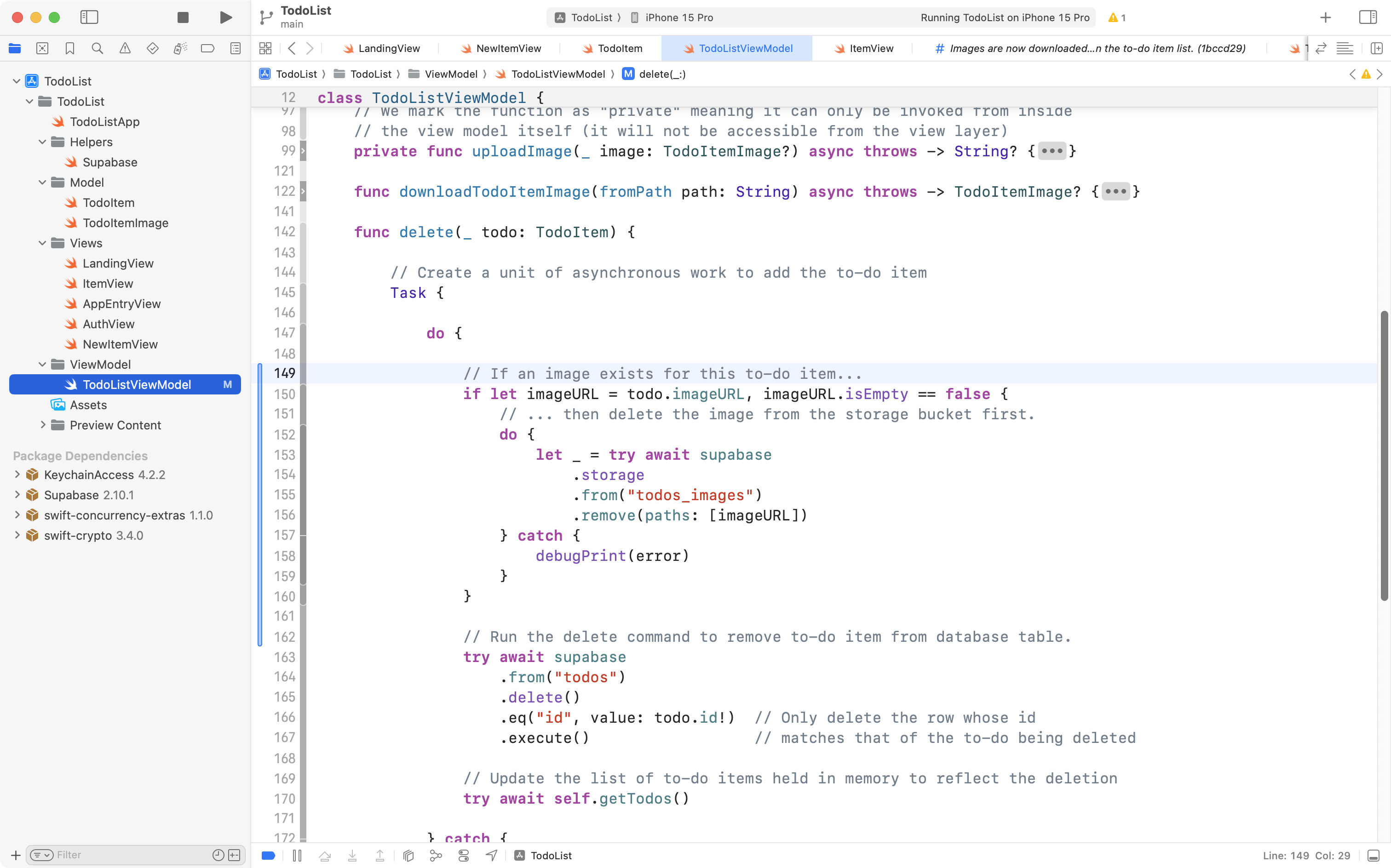Screen dimensions: 1391x868
Task: Open the Bookmark navigator
Action: 70,49
